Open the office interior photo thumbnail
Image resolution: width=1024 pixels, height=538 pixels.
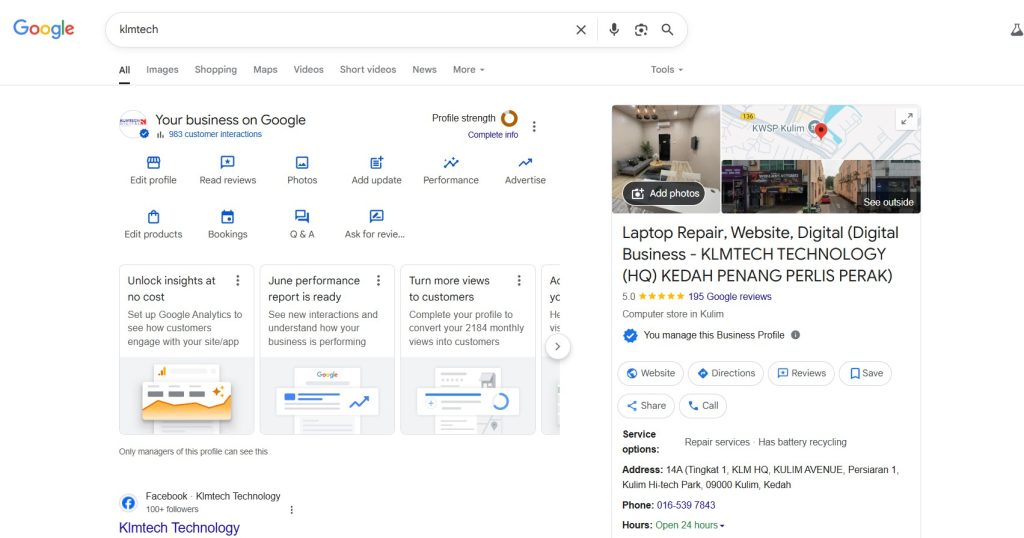click(x=665, y=159)
